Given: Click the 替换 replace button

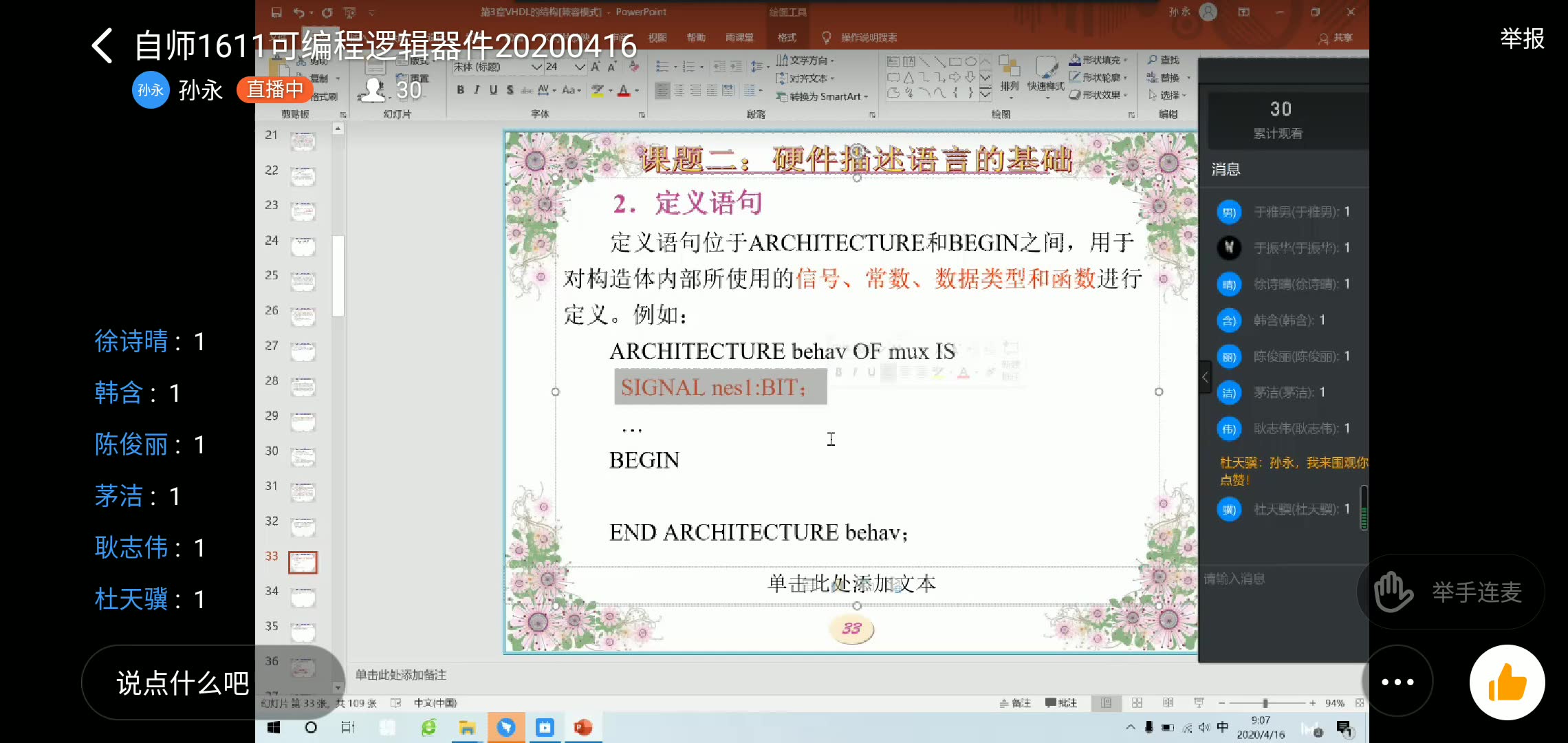Looking at the screenshot, I should tap(1164, 78).
